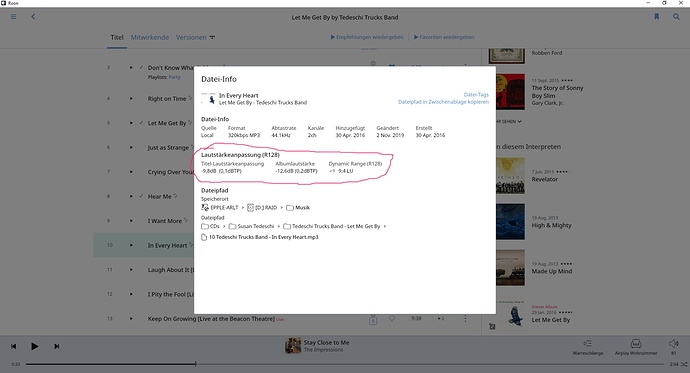The height and width of the screenshot is (373, 690).
Task: Click the pick badge on track 13
Action: tap(373, 320)
